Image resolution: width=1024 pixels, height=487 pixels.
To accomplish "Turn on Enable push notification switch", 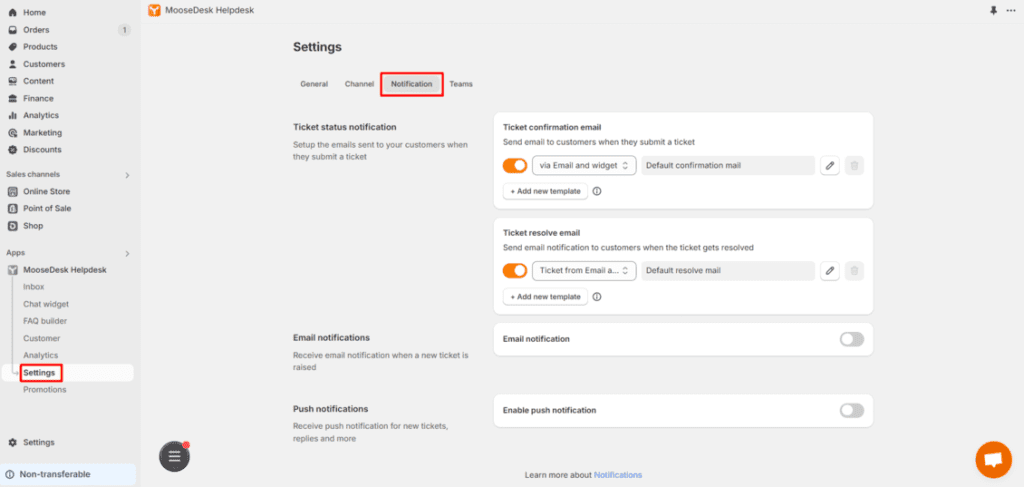I will [852, 410].
